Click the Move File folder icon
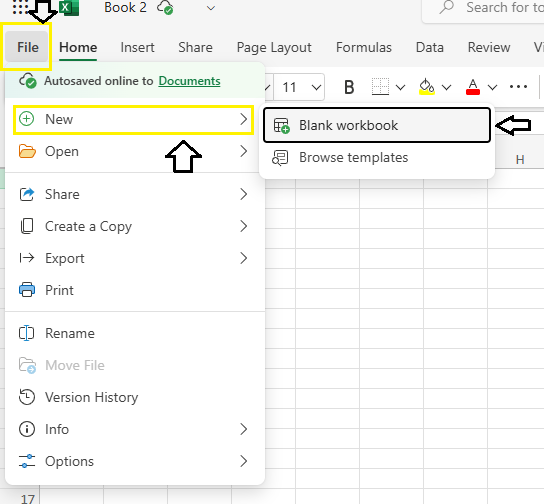Viewport: 544px width, 504px height. (27, 365)
